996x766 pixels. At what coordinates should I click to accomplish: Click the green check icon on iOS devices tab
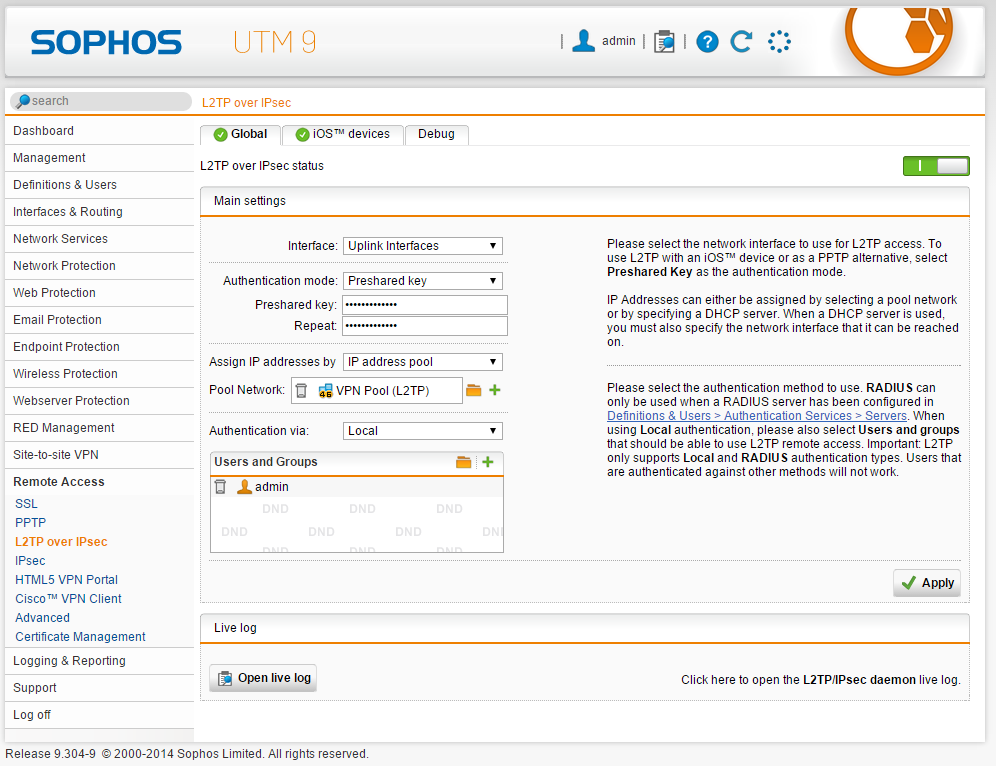[302, 135]
